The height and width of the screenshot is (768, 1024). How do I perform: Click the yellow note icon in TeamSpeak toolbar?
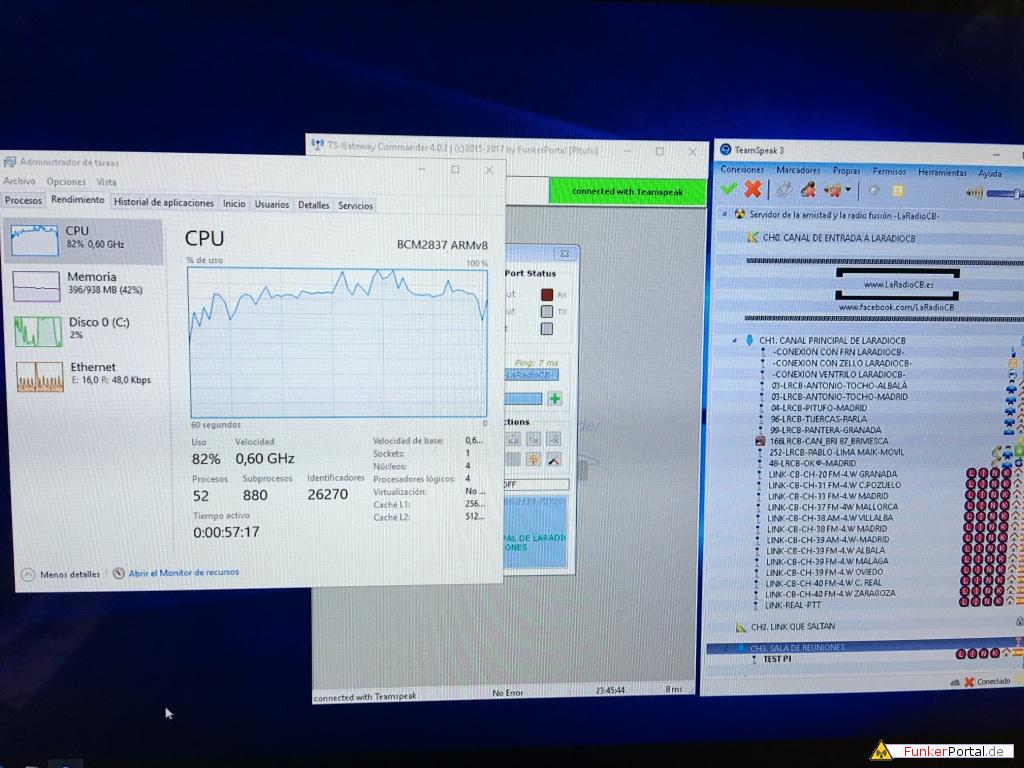pyautogui.click(x=898, y=191)
